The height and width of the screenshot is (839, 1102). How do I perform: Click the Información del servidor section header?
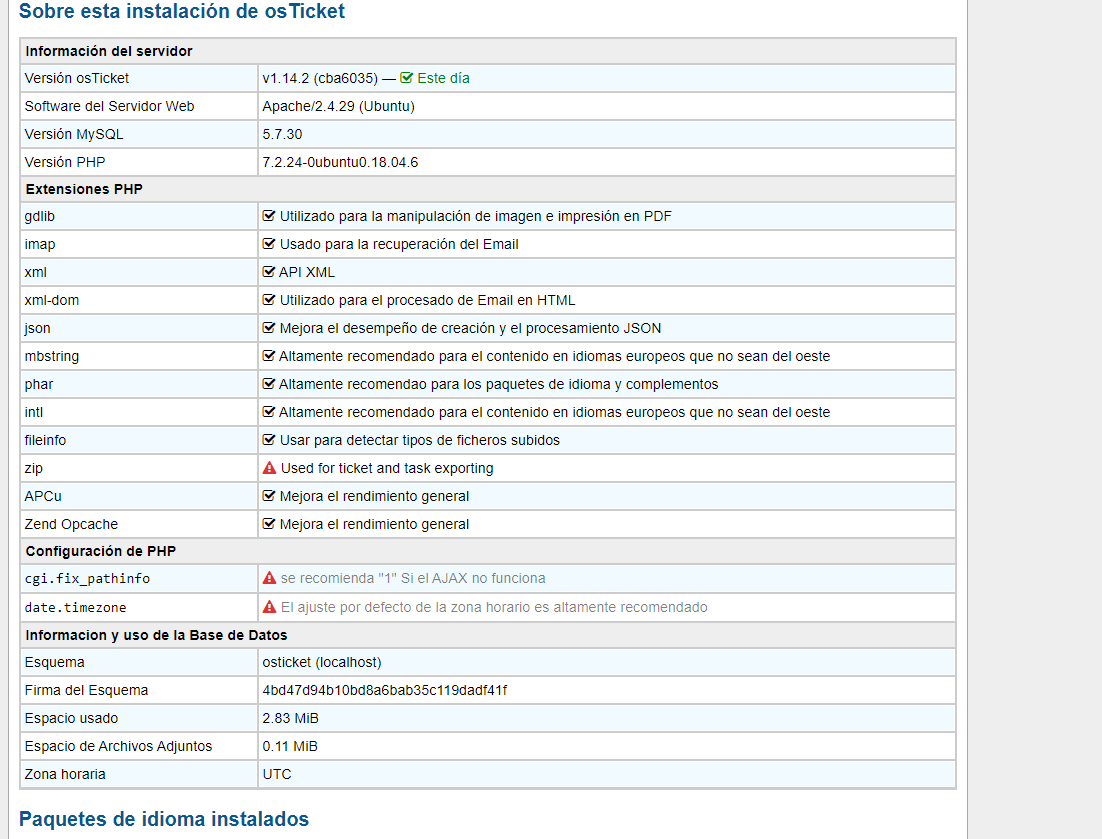[109, 51]
